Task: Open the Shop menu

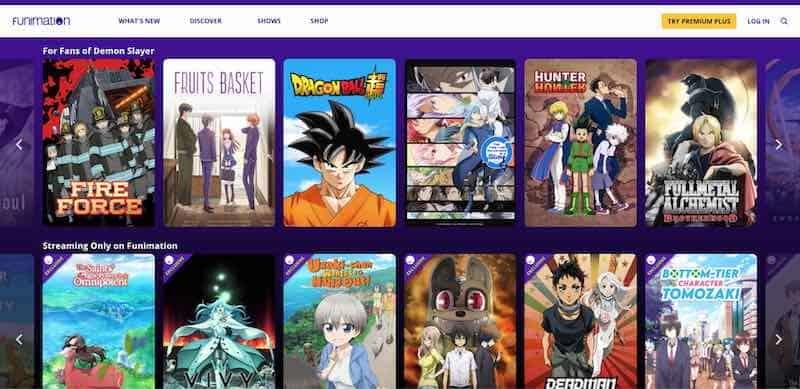Action: click(319, 21)
